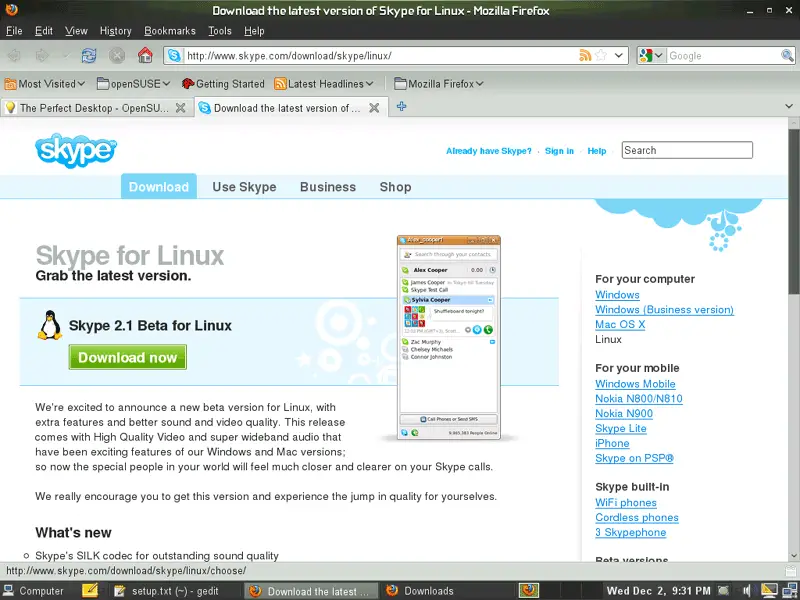Click the volume icon in system tray
The image size is (800, 600).
click(x=747, y=591)
